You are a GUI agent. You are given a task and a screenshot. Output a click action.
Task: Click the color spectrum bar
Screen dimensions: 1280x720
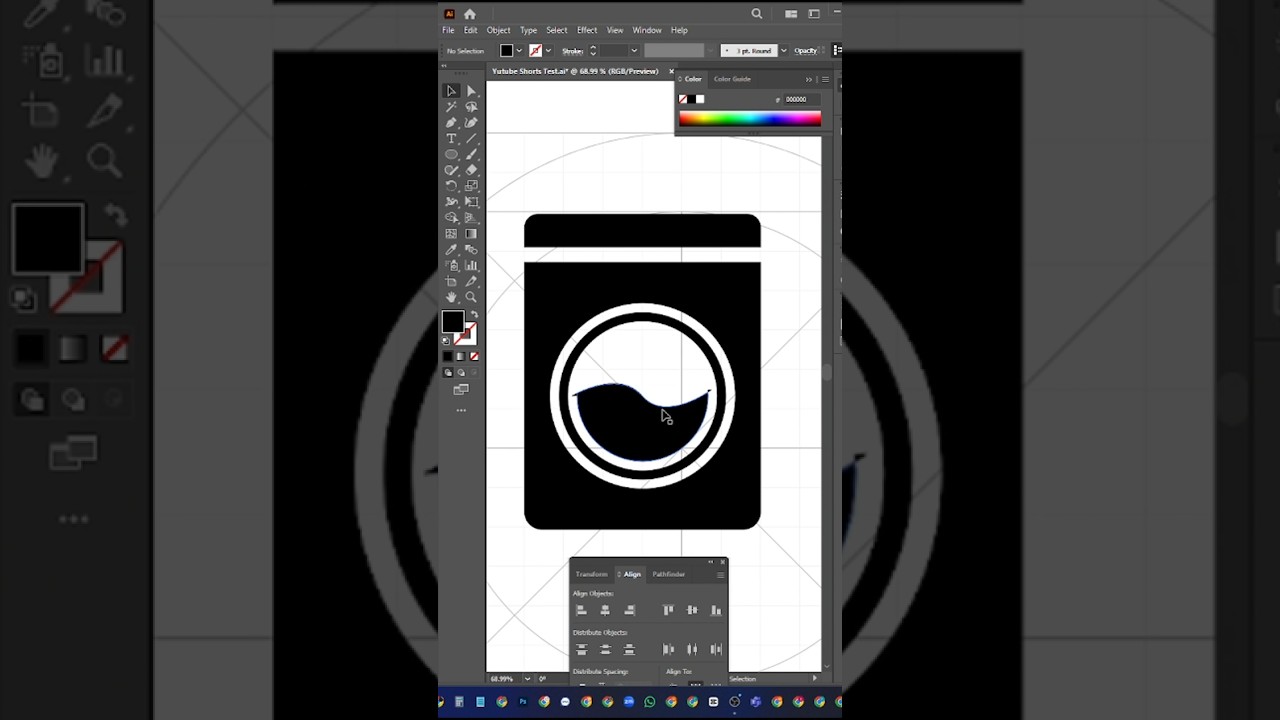[750, 118]
